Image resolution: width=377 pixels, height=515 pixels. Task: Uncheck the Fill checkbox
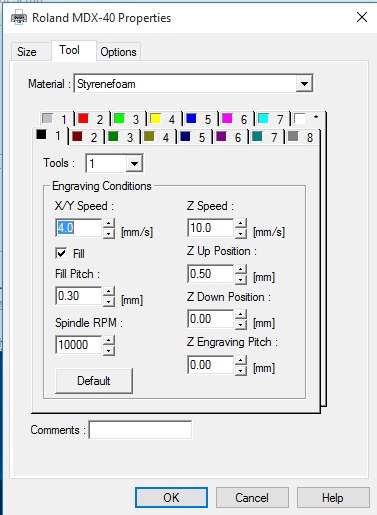coord(61,253)
